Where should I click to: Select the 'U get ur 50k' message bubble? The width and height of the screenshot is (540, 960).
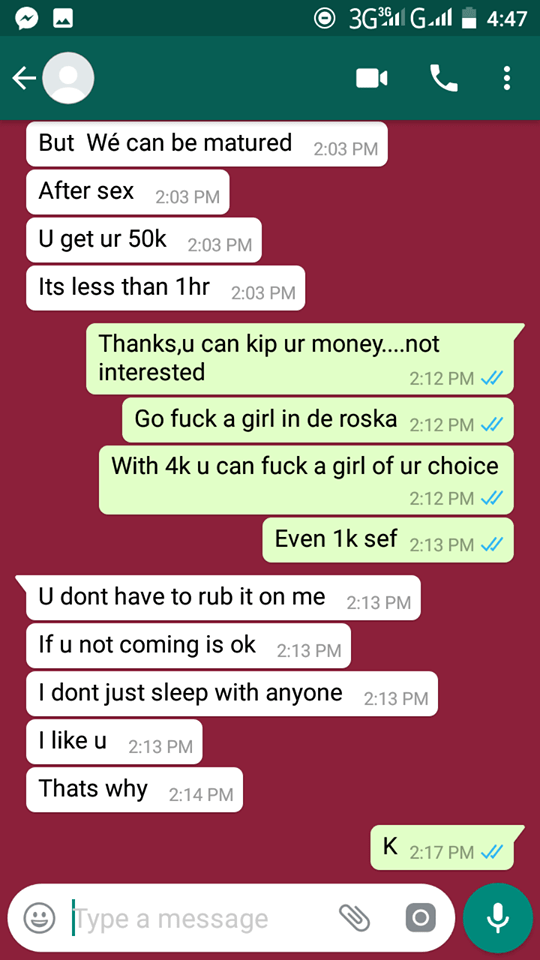coord(144,240)
